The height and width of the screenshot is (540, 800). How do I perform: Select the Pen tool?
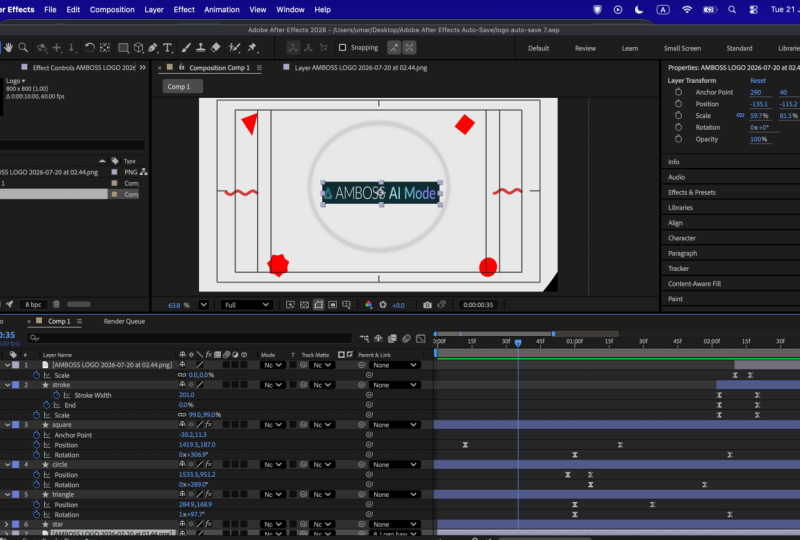[x=153, y=47]
